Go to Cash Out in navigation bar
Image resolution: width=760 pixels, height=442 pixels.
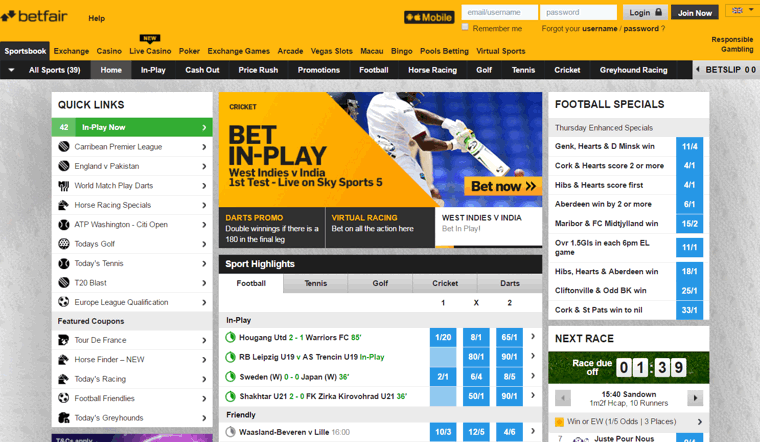(x=202, y=70)
